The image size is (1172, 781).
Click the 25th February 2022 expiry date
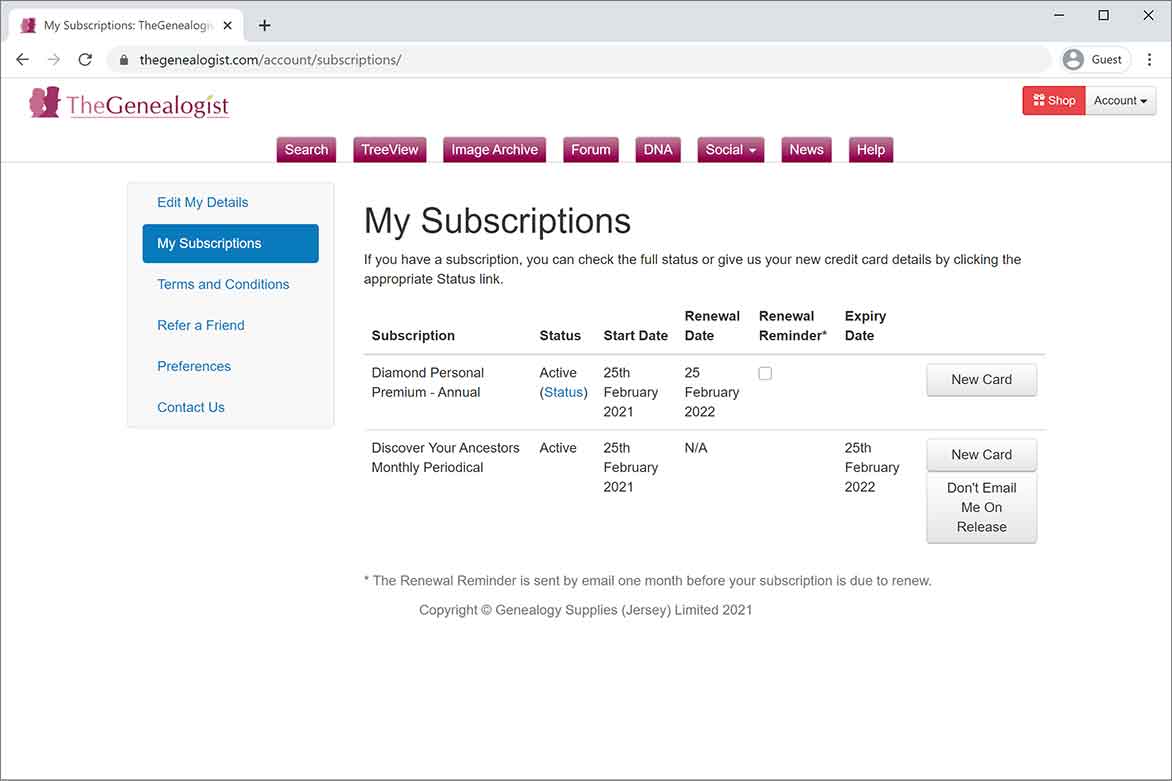click(x=872, y=468)
